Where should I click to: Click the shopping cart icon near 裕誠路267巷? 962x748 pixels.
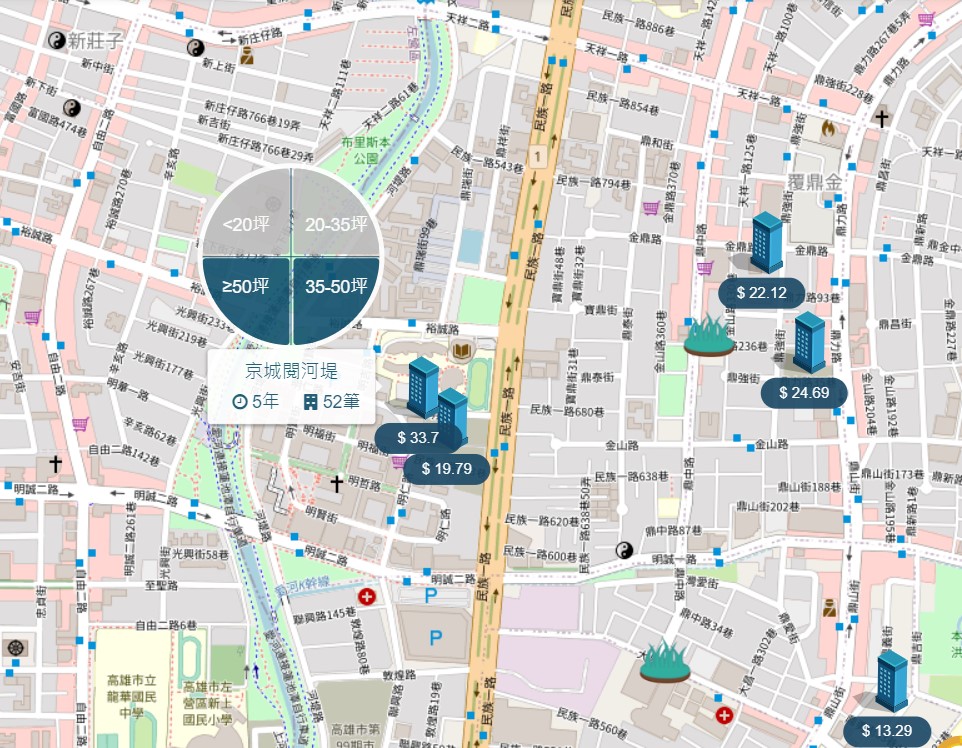[32, 317]
